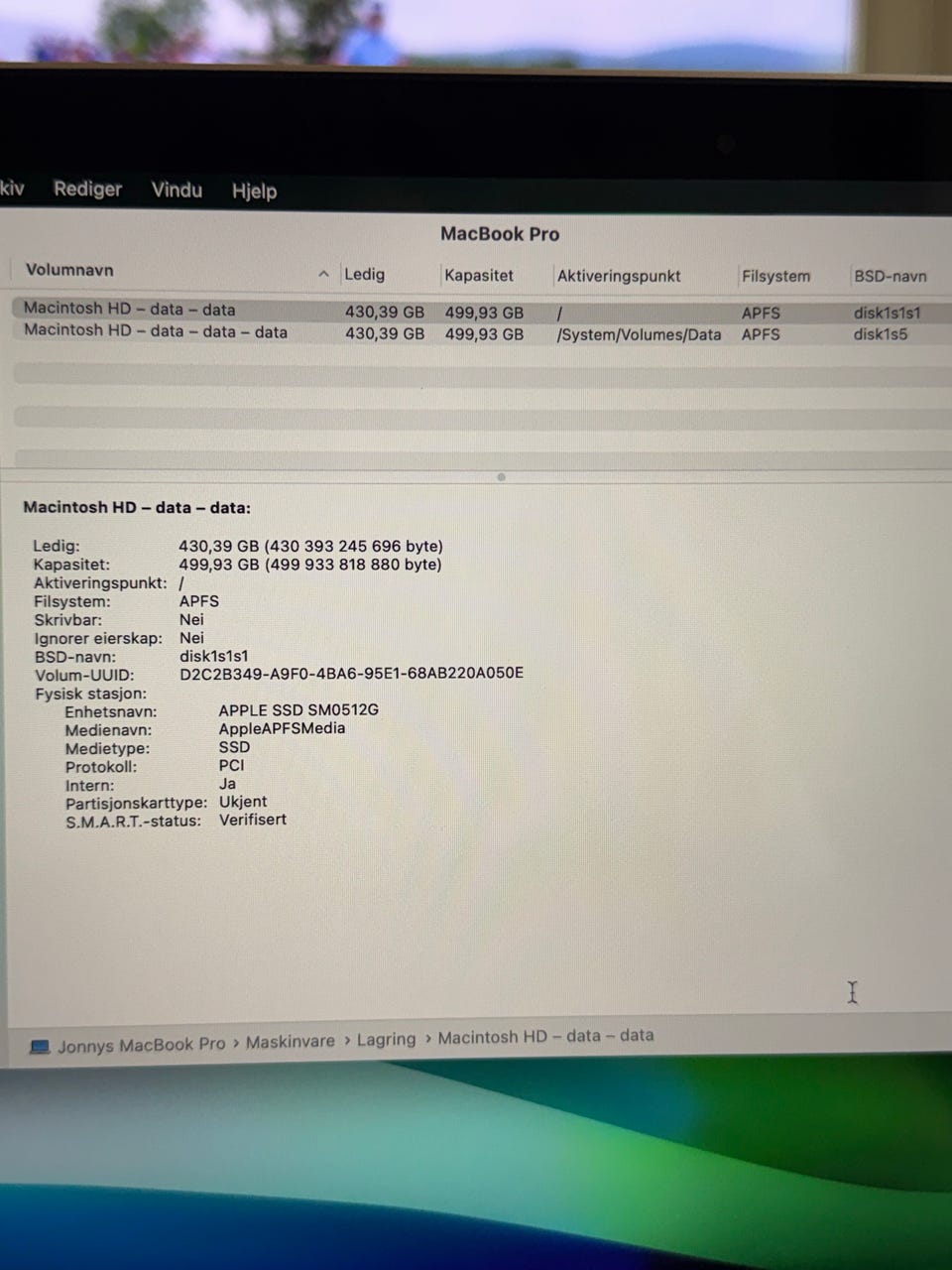Screen dimensions: 952x1270
Task: Click Medietype value SSD
Action: pos(234,747)
